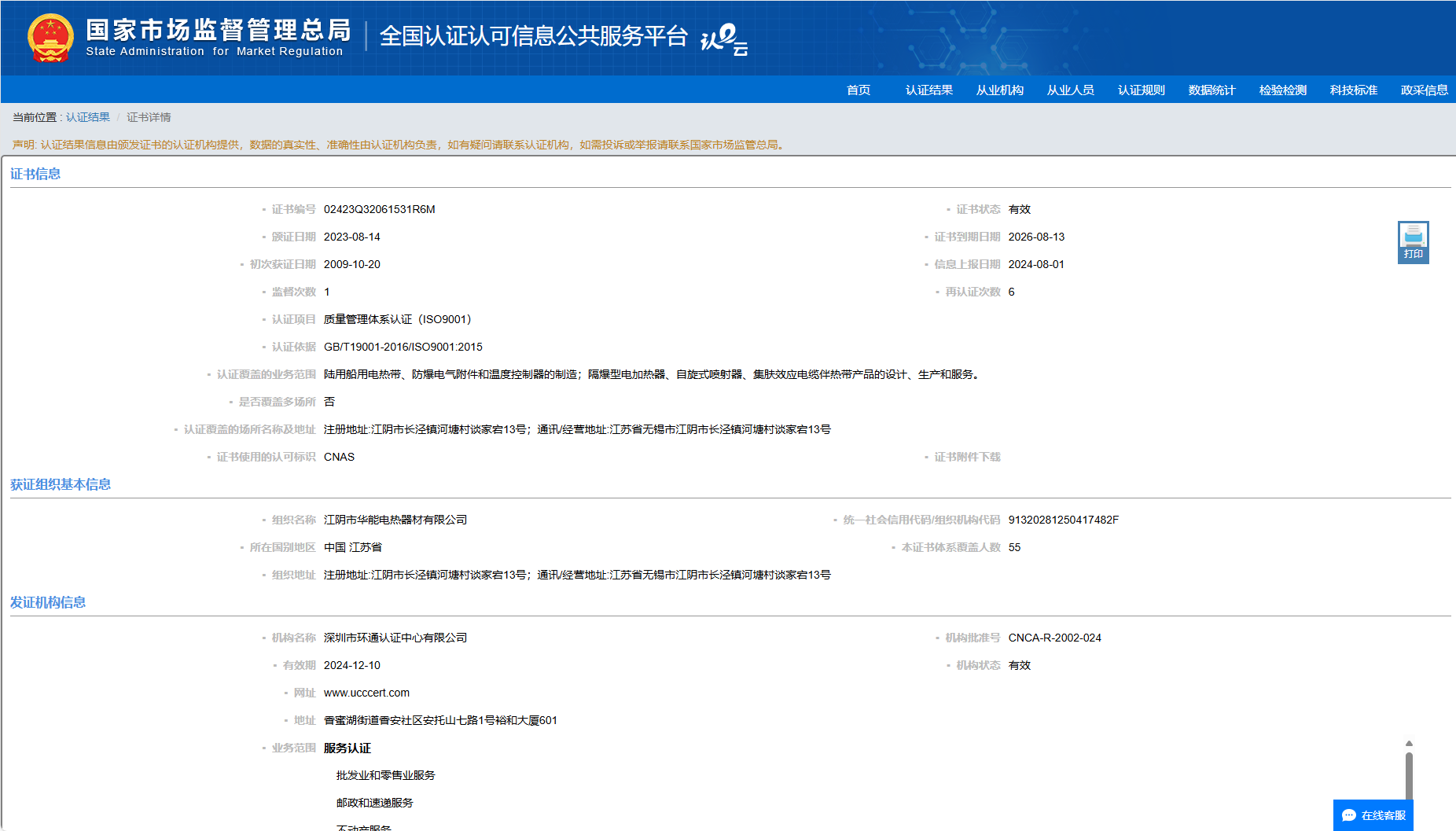Click the 发证机构信息 section heading

[x=48, y=602]
